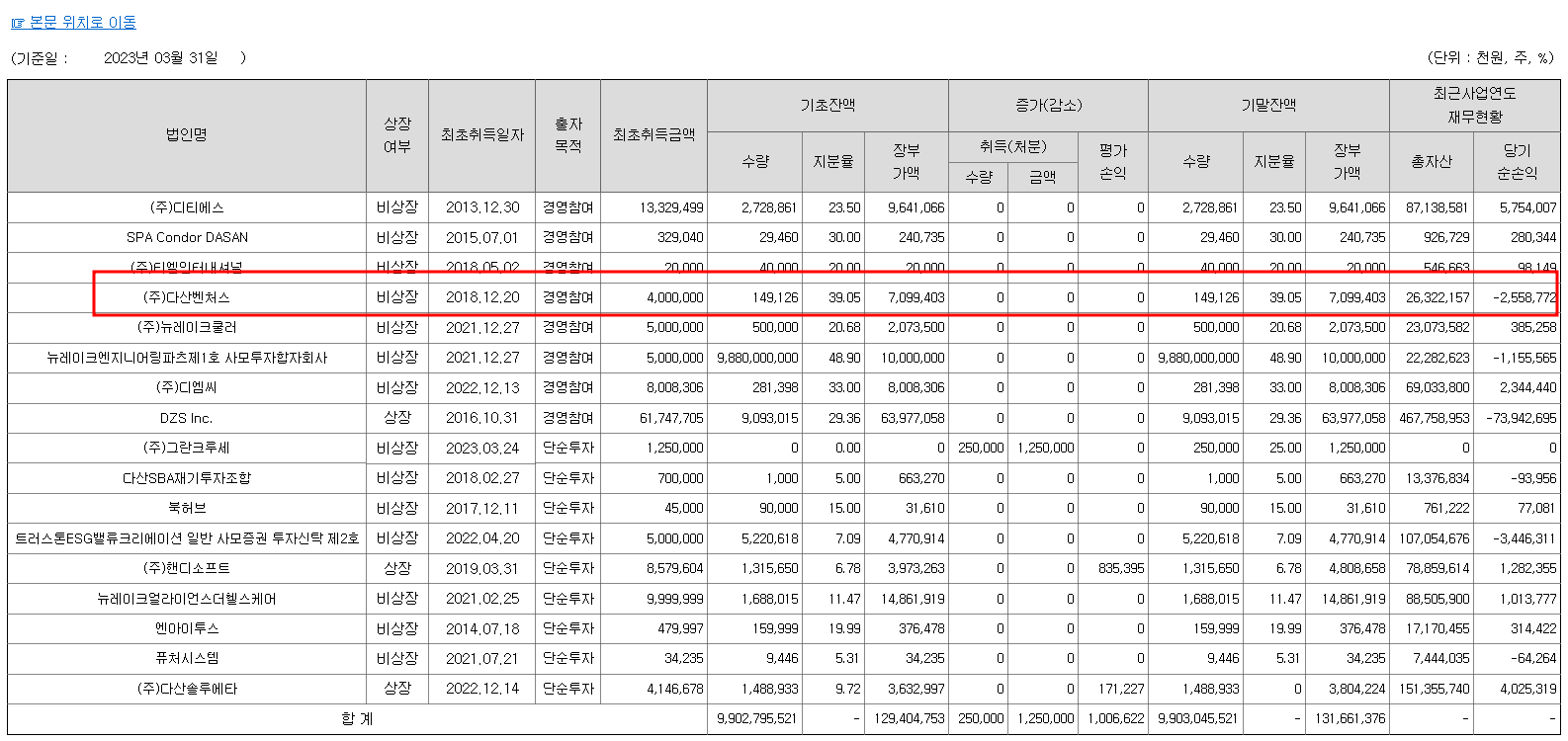Click the '뉴레이크얼라이언스더웰스케어' name cell
This screenshot has height=741, width=1568.
[187, 599]
